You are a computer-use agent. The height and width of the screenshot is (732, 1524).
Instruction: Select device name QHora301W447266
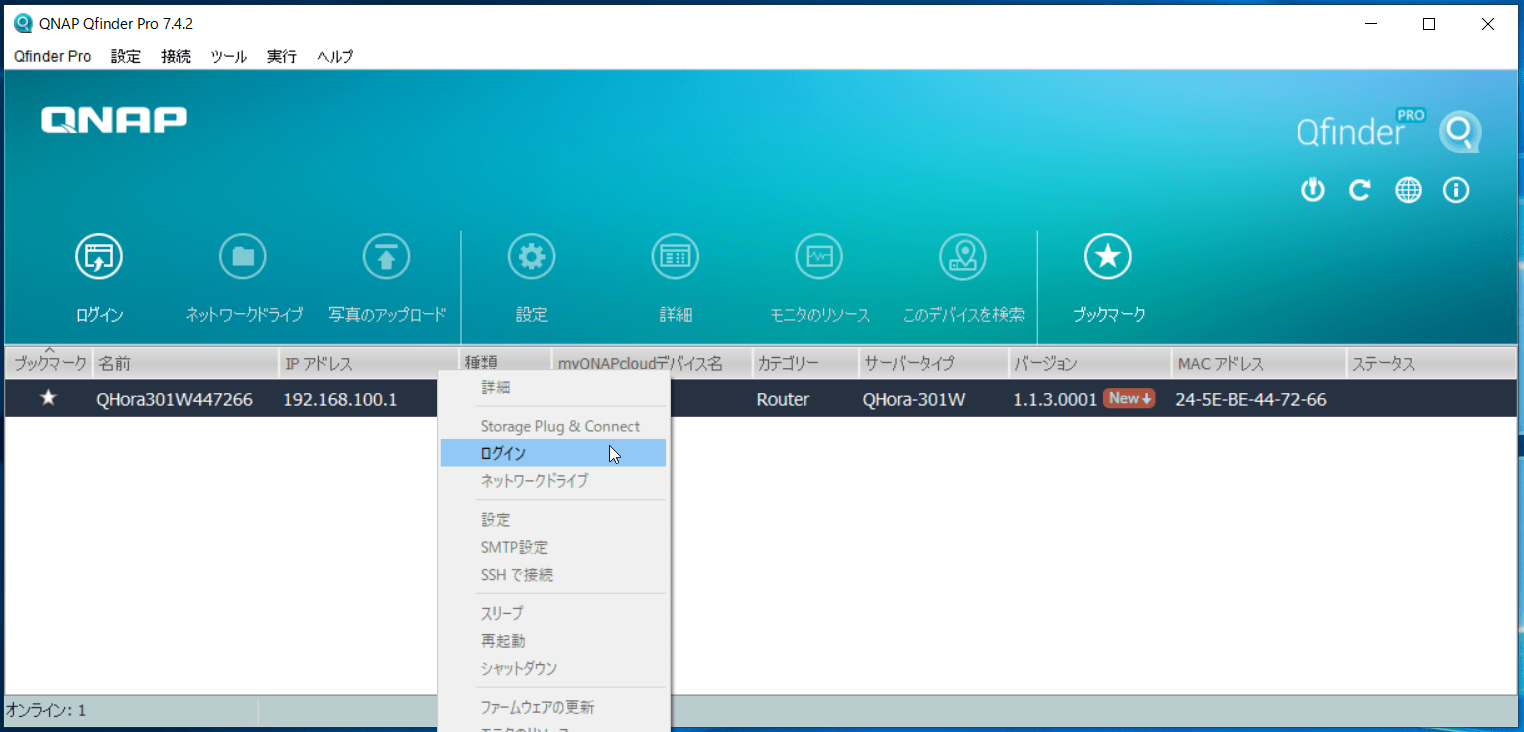click(x=174, y=400)
